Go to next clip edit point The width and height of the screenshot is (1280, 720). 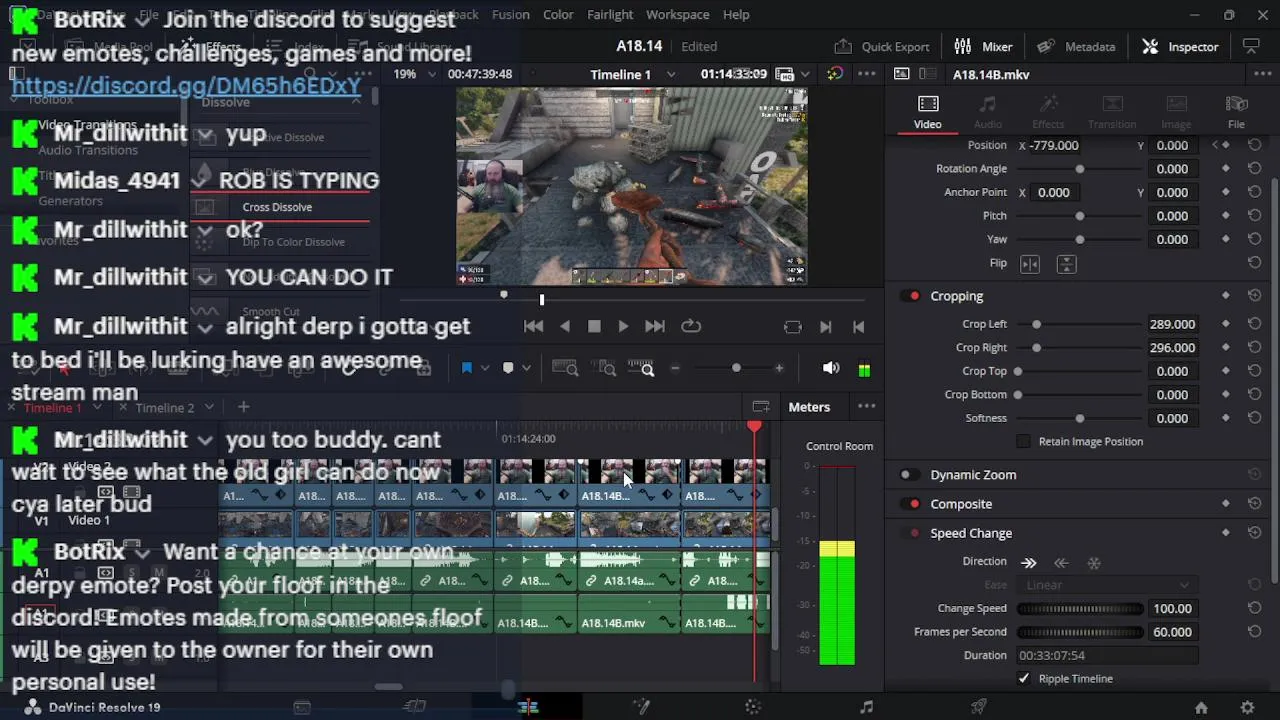click(825, 327)
